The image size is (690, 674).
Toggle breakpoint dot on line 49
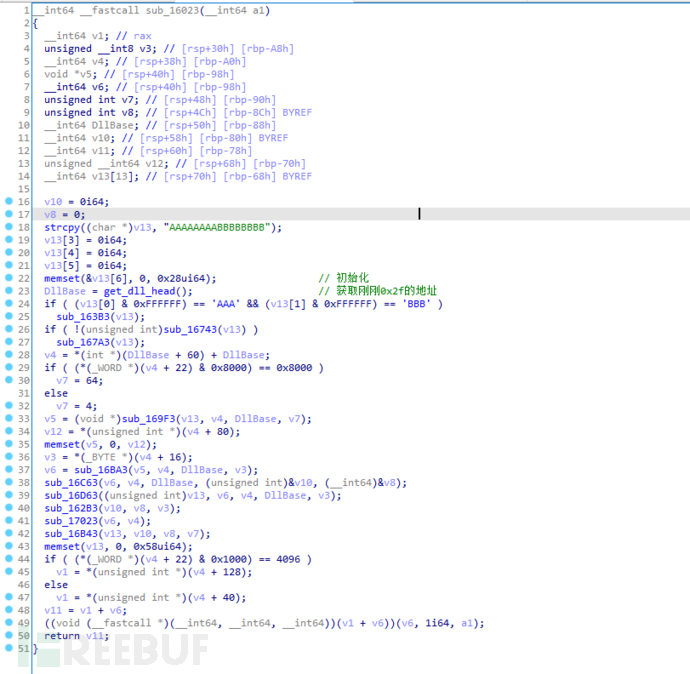(9, 622)
